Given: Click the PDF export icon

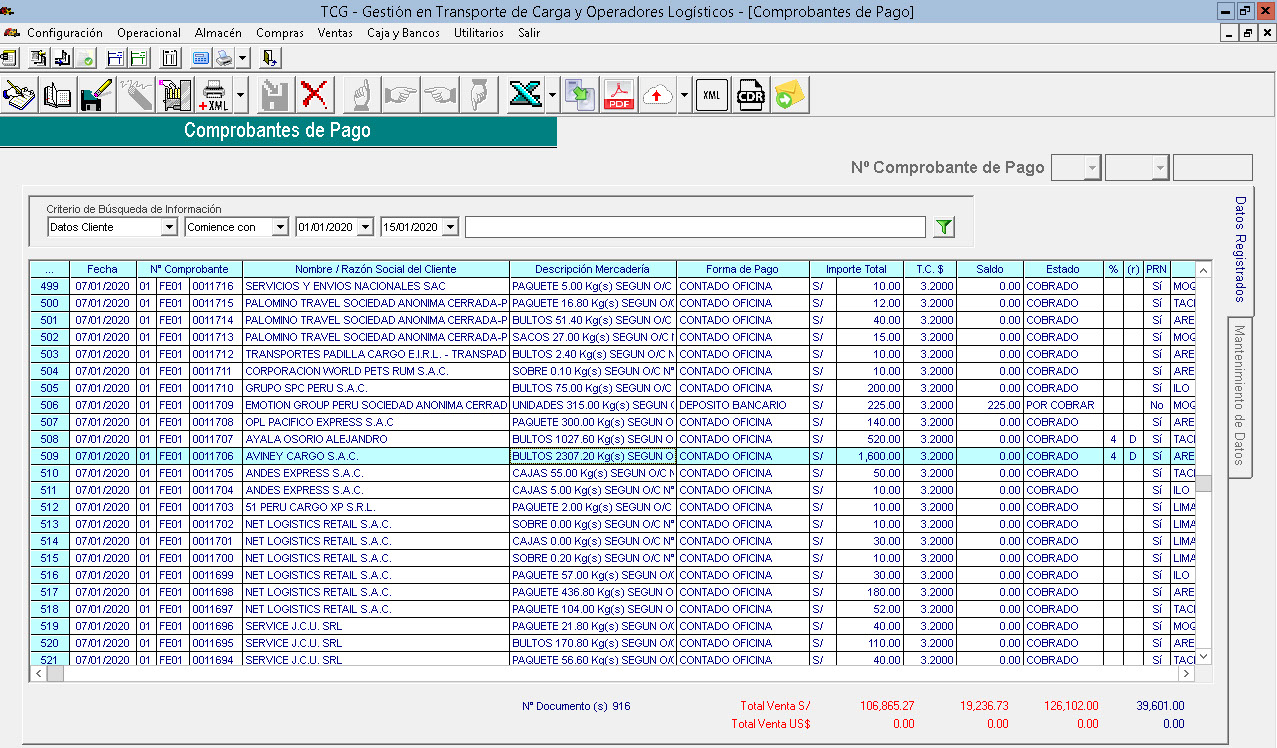Looking at the screenshot, I should tap(619, 95).
